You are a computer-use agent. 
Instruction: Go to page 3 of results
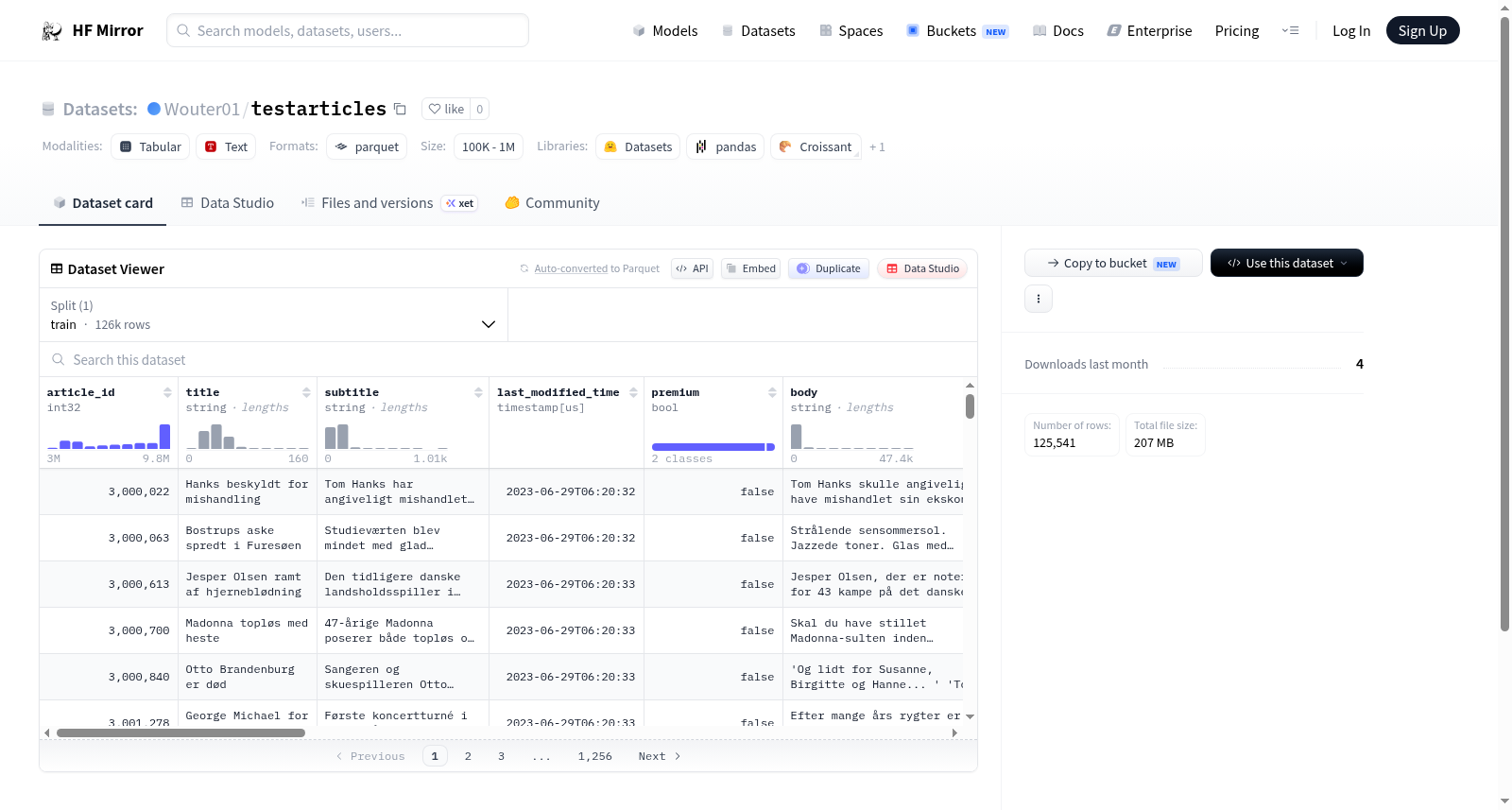(x=501, y=756)
